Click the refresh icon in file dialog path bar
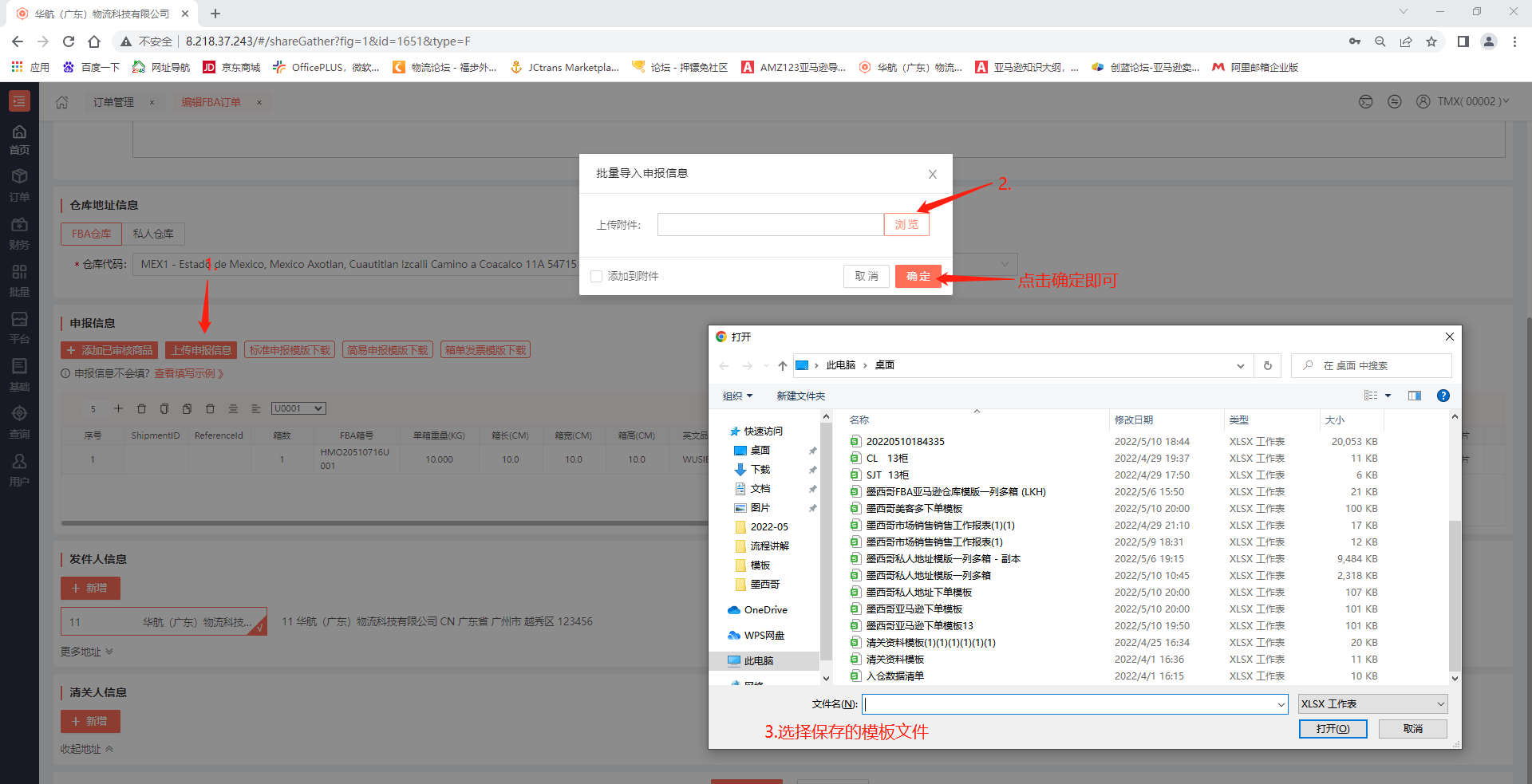 click(x=1267, y=365)
